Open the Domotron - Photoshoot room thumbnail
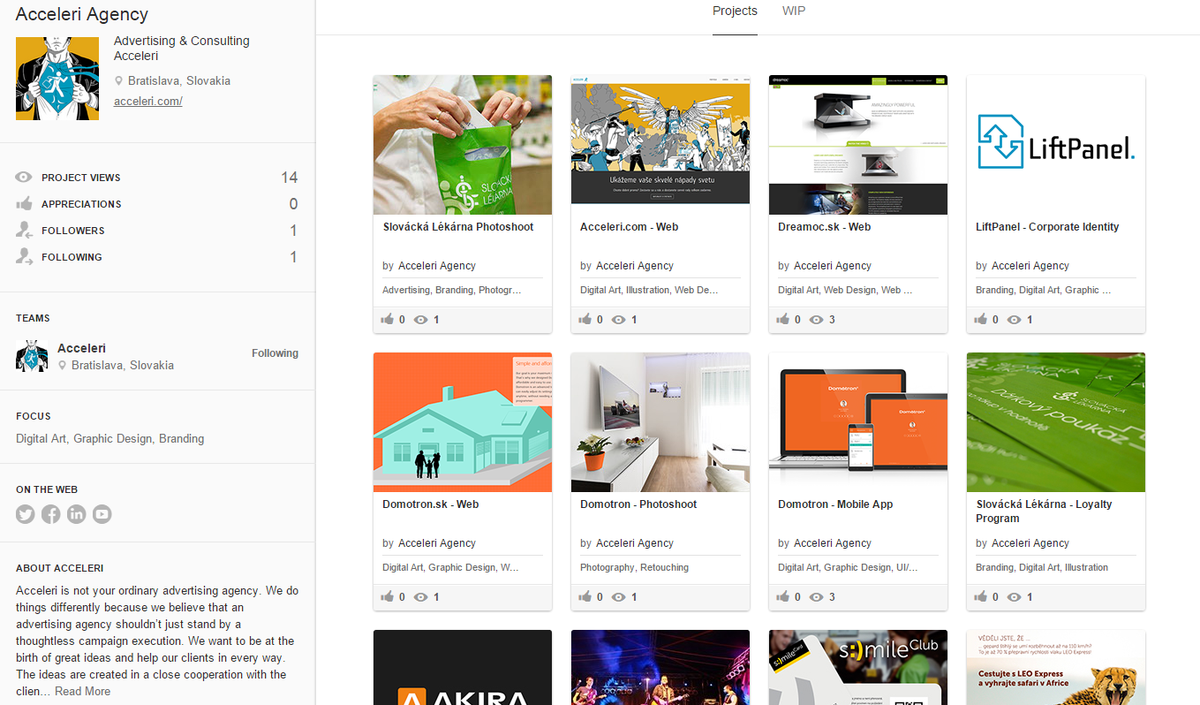The height and width of the screenshot is (705, 1200). click(x=660, y=422)
